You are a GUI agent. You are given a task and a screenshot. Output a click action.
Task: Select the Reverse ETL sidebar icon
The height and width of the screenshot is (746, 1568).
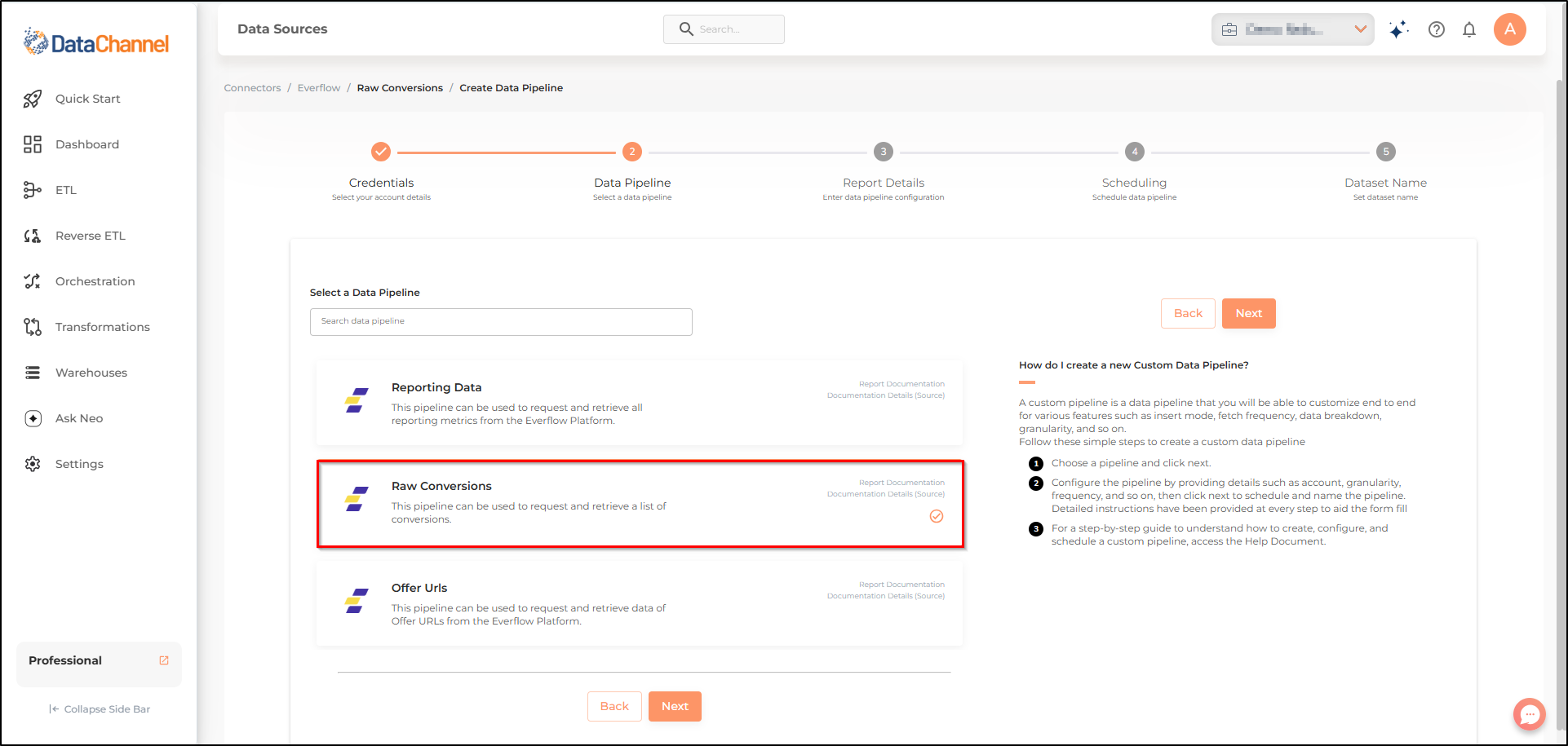(x=33, y=236)
